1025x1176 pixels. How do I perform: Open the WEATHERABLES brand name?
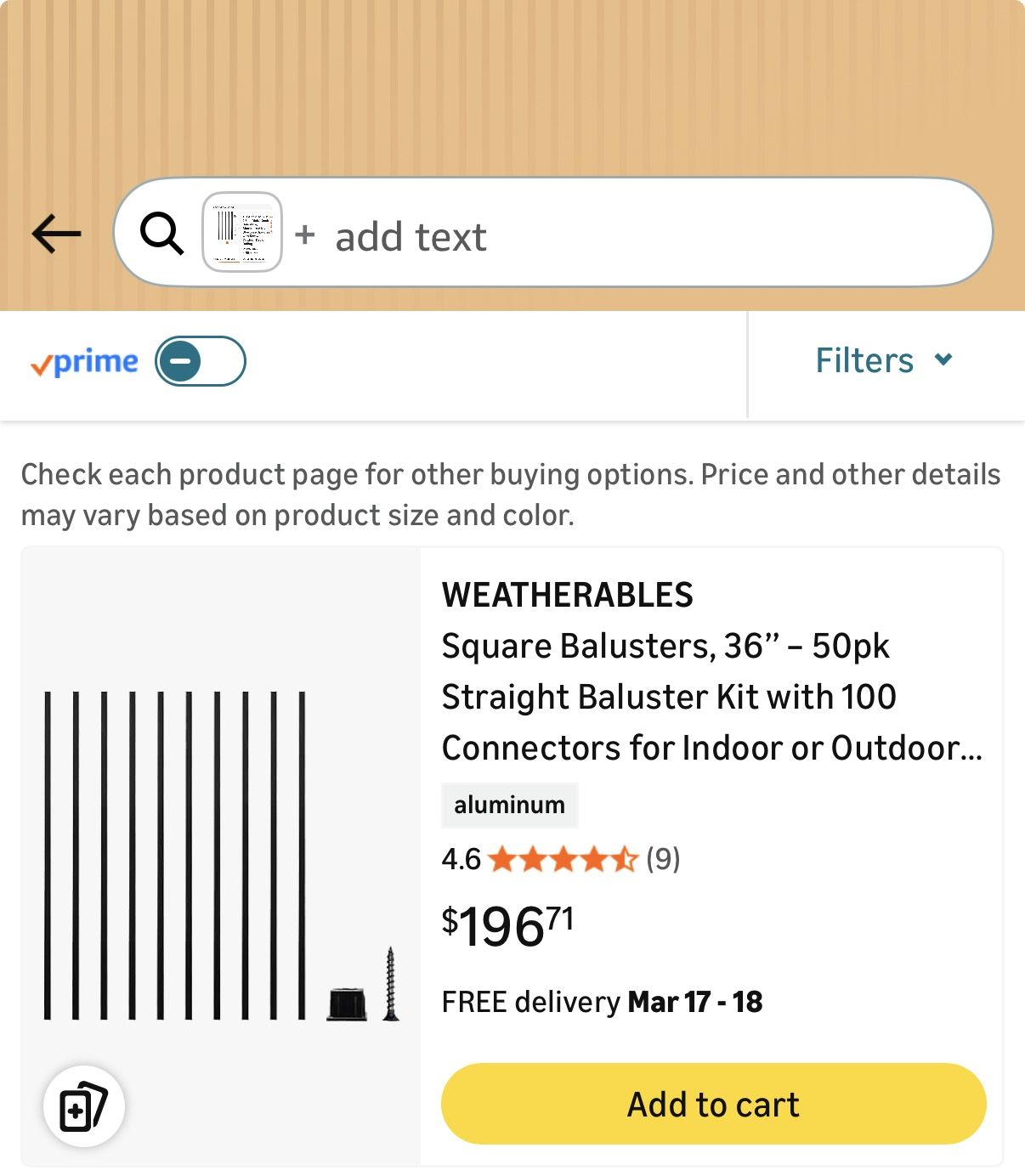pos(567,595)
